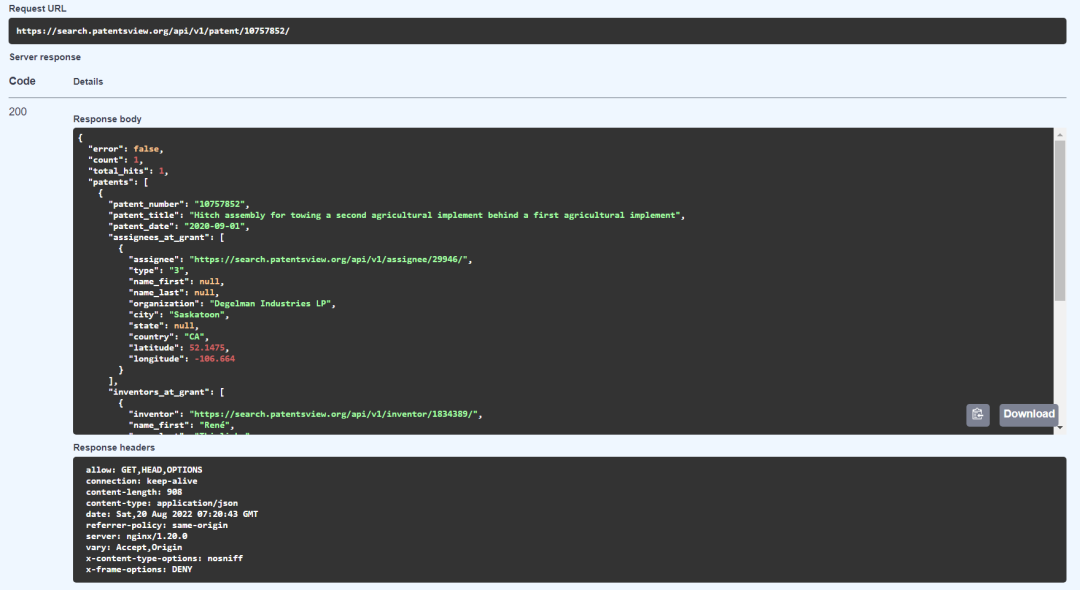
Task: Click the assignee URL ending 29946
Action: tap(329, 259)
